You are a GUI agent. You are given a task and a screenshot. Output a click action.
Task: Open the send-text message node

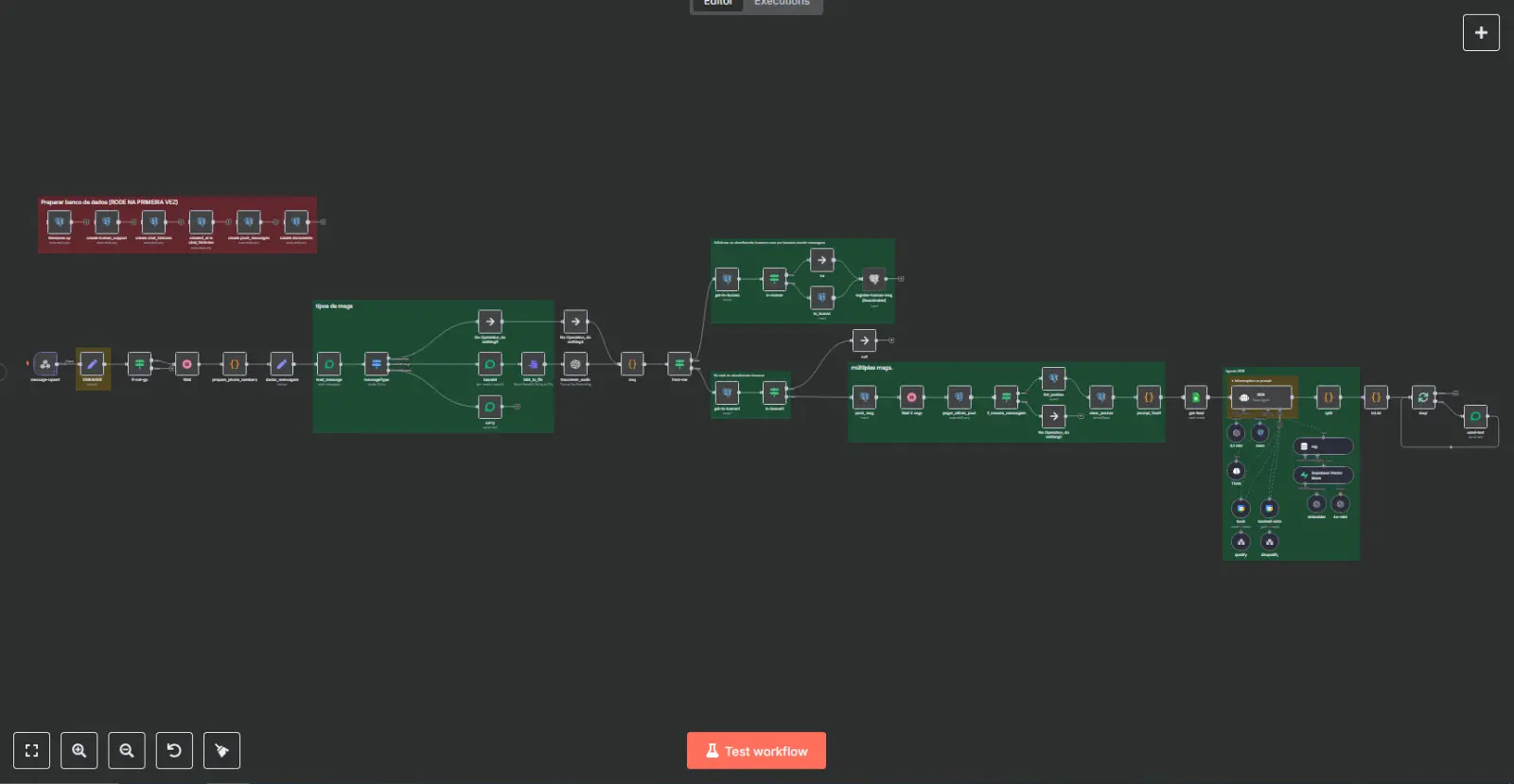(1475, 416)
